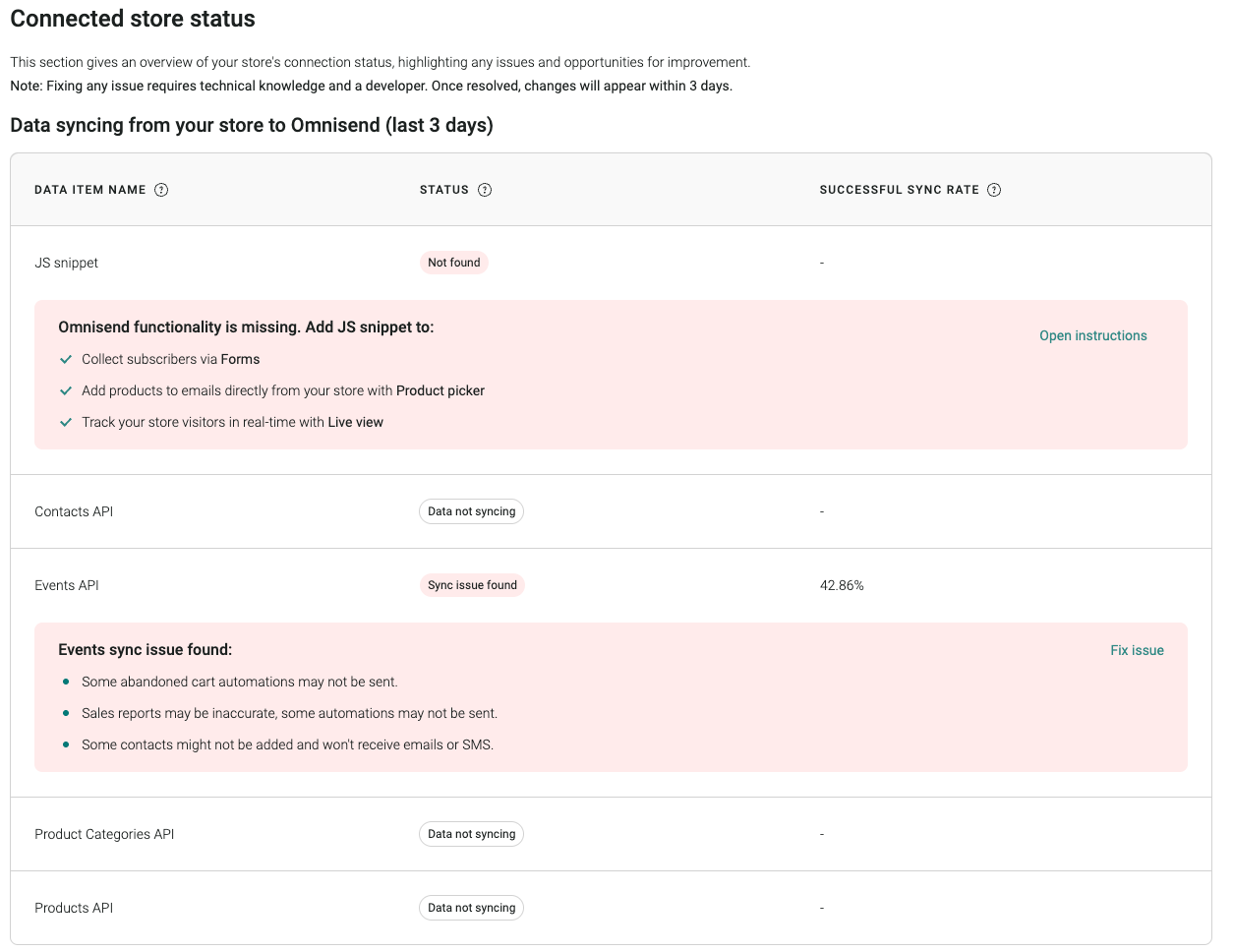Select the Products API row name
1233x952 pixels.
click(x=74, y=908)
